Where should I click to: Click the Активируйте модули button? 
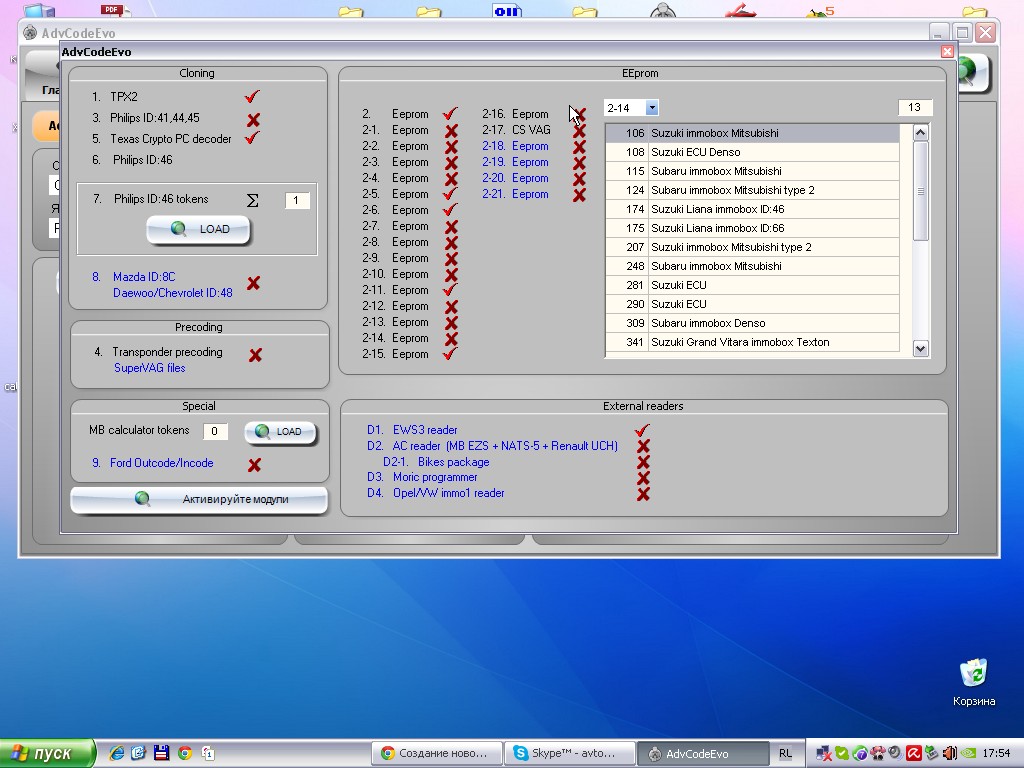tap(199, 500)
